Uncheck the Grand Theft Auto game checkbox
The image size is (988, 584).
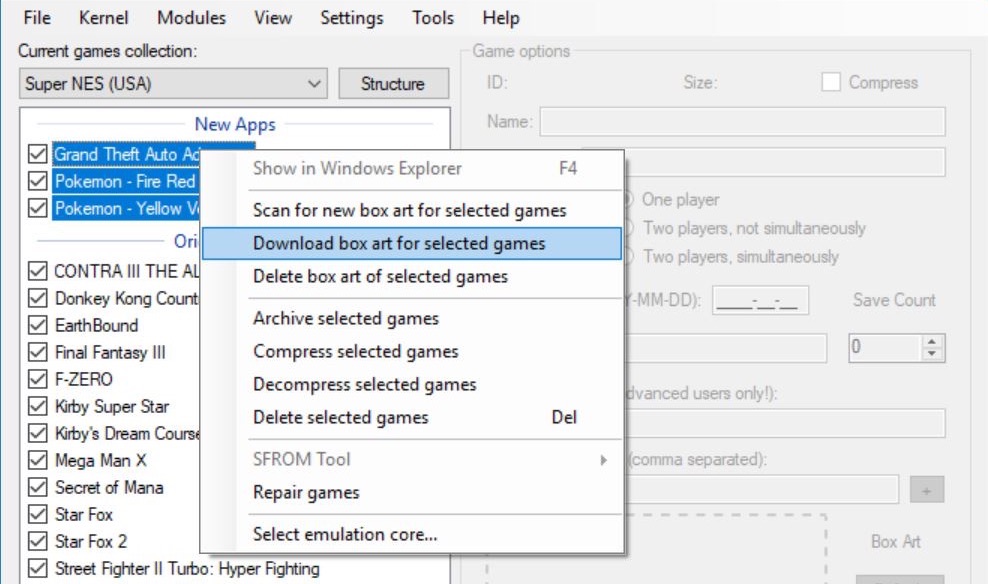click(x=38, y=154)
